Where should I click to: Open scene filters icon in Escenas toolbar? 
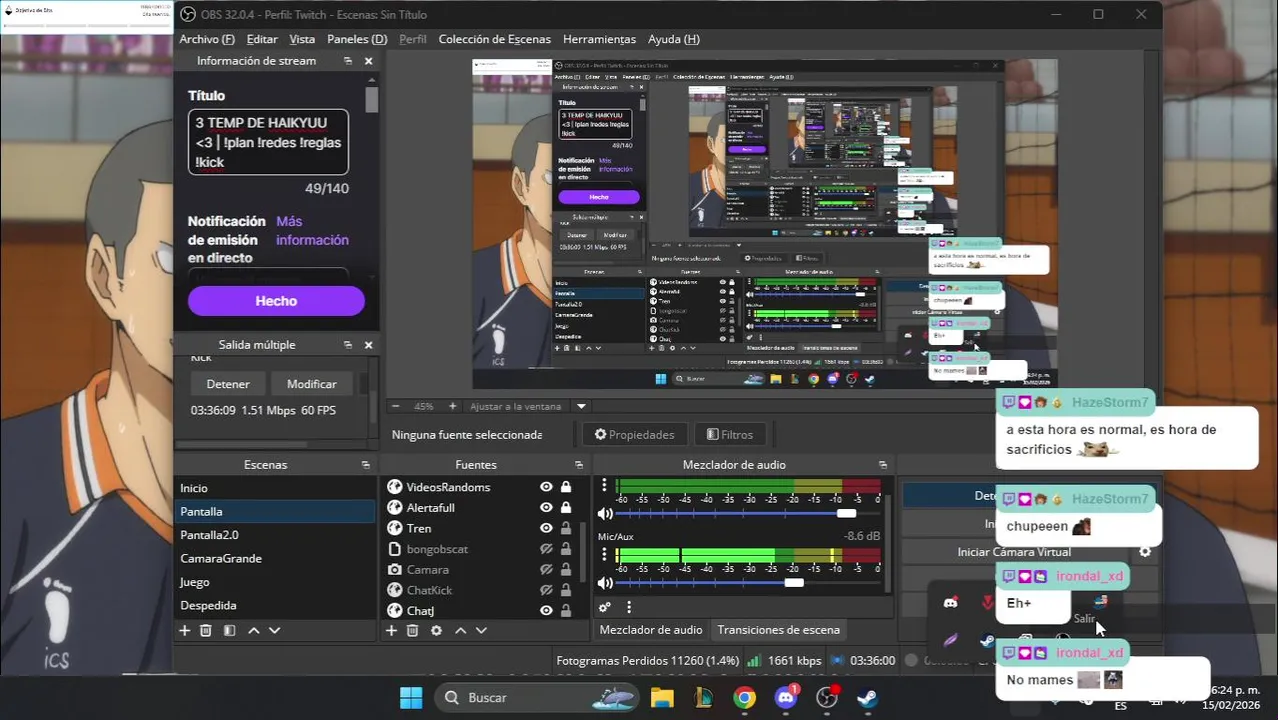pos(229,631)
